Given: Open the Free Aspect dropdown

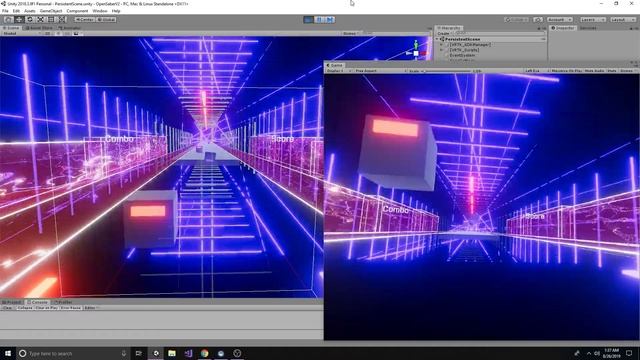Looking at the screenshot, I should pos(380,71).
